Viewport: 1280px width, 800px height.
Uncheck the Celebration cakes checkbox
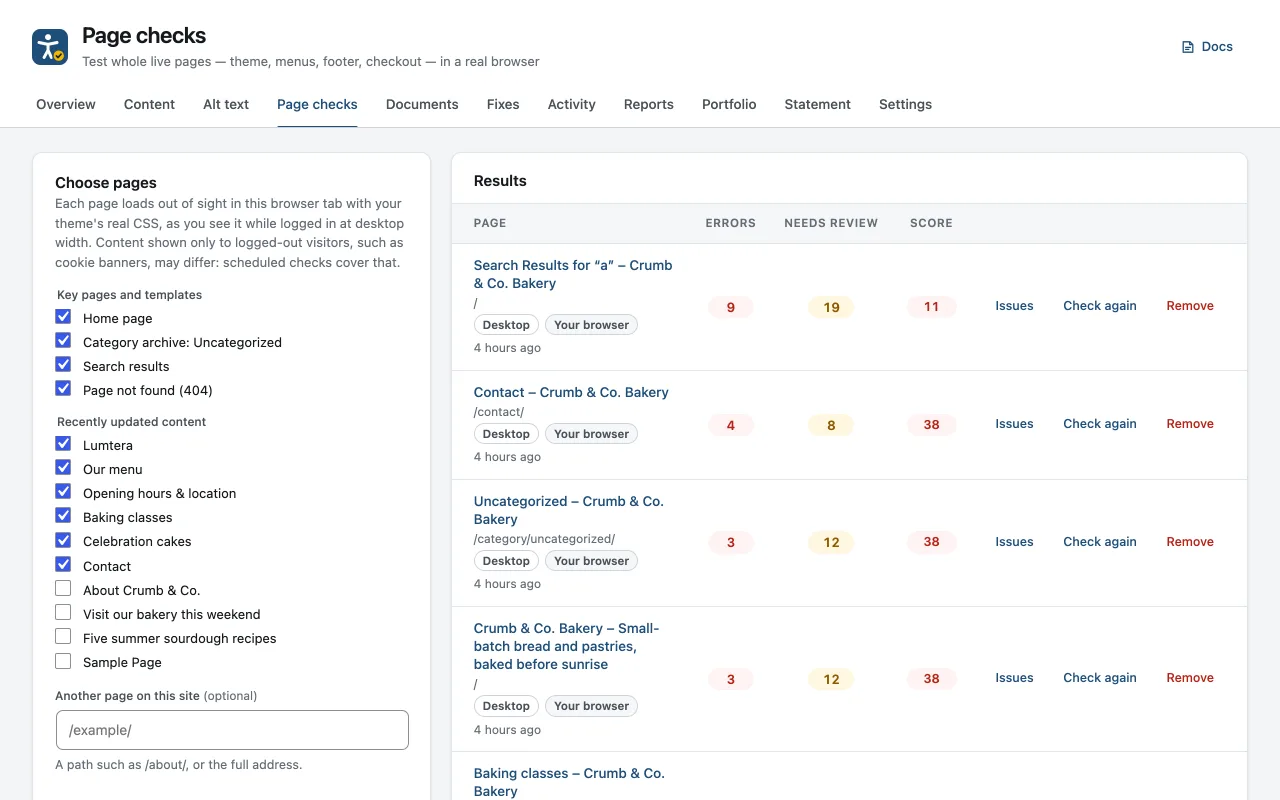tap(63, 540)
